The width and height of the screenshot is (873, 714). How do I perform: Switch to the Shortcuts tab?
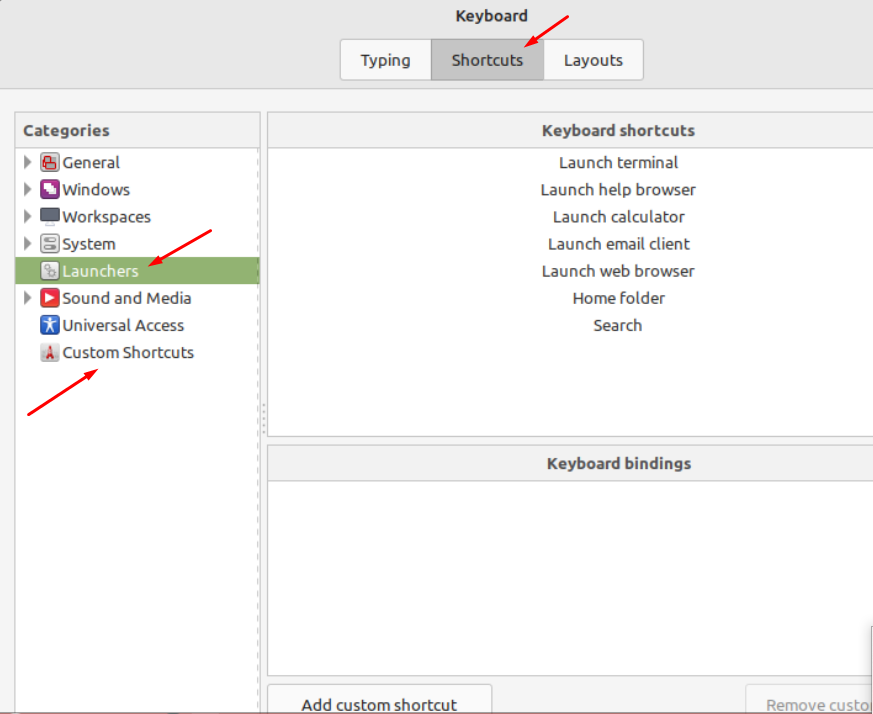pyautogui.click(x=487, y=60)
